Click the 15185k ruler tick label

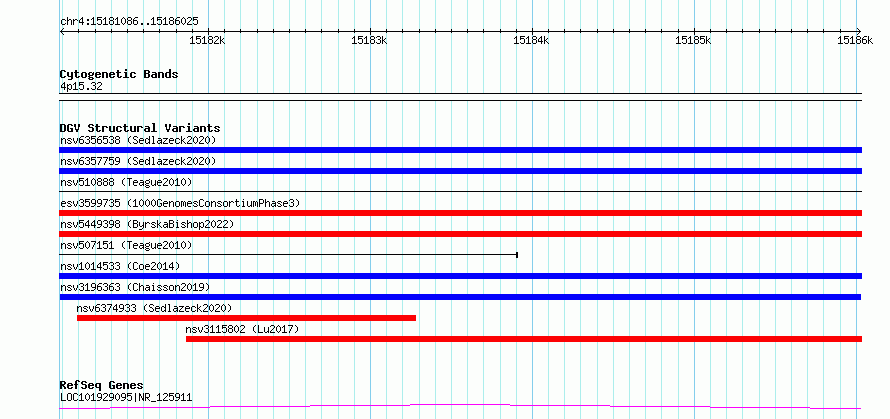[x=693, y=40]
